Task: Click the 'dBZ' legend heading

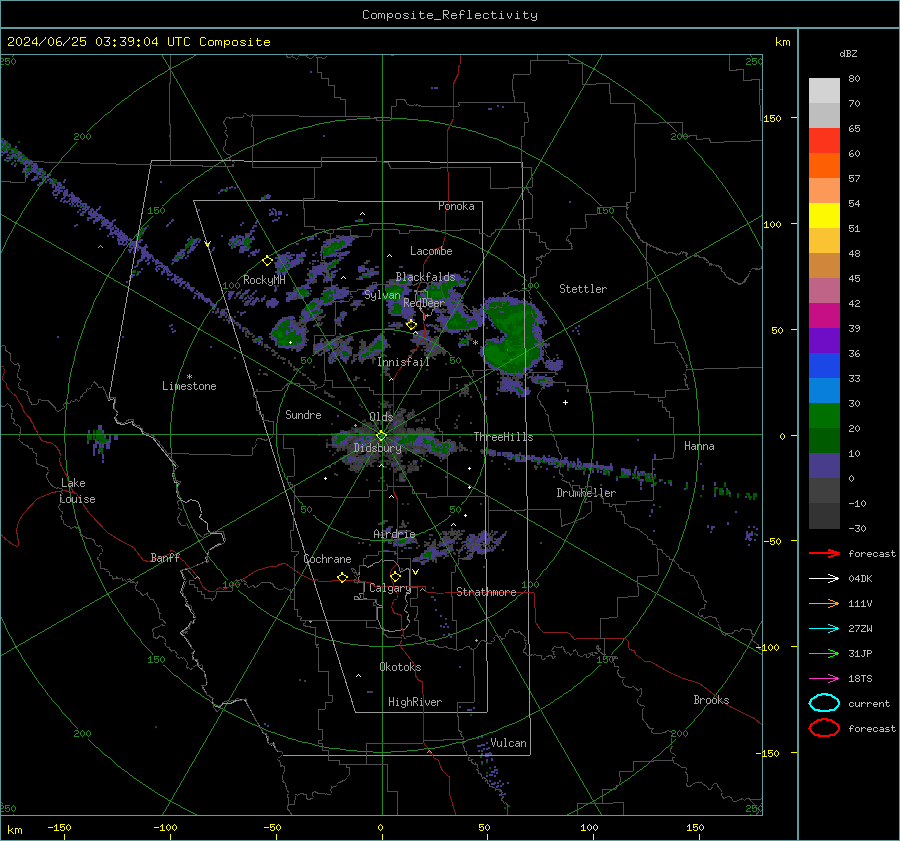Action: [848, 53]
